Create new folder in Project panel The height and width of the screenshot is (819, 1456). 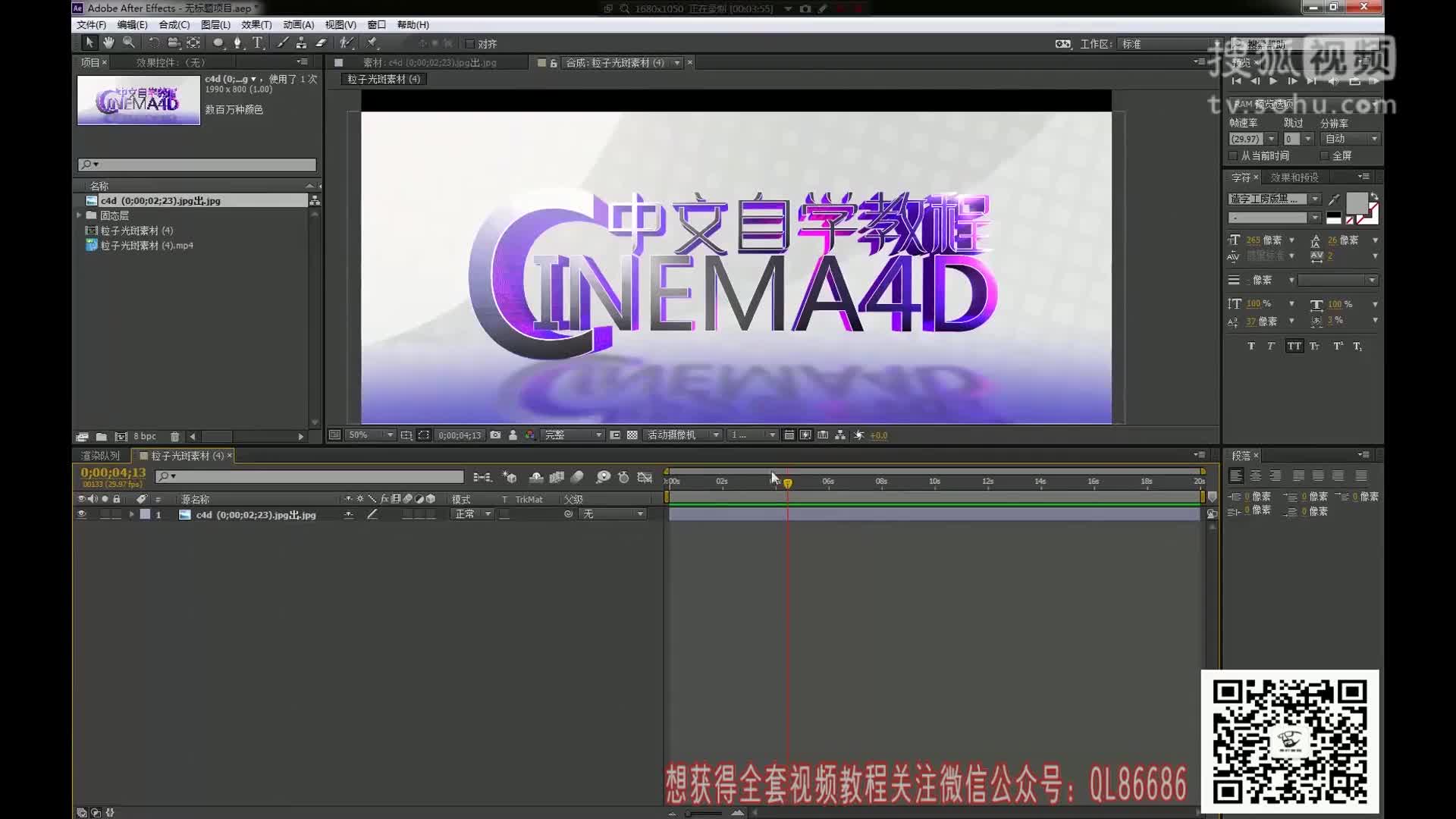pyautogui.click(x=101, y=437)
